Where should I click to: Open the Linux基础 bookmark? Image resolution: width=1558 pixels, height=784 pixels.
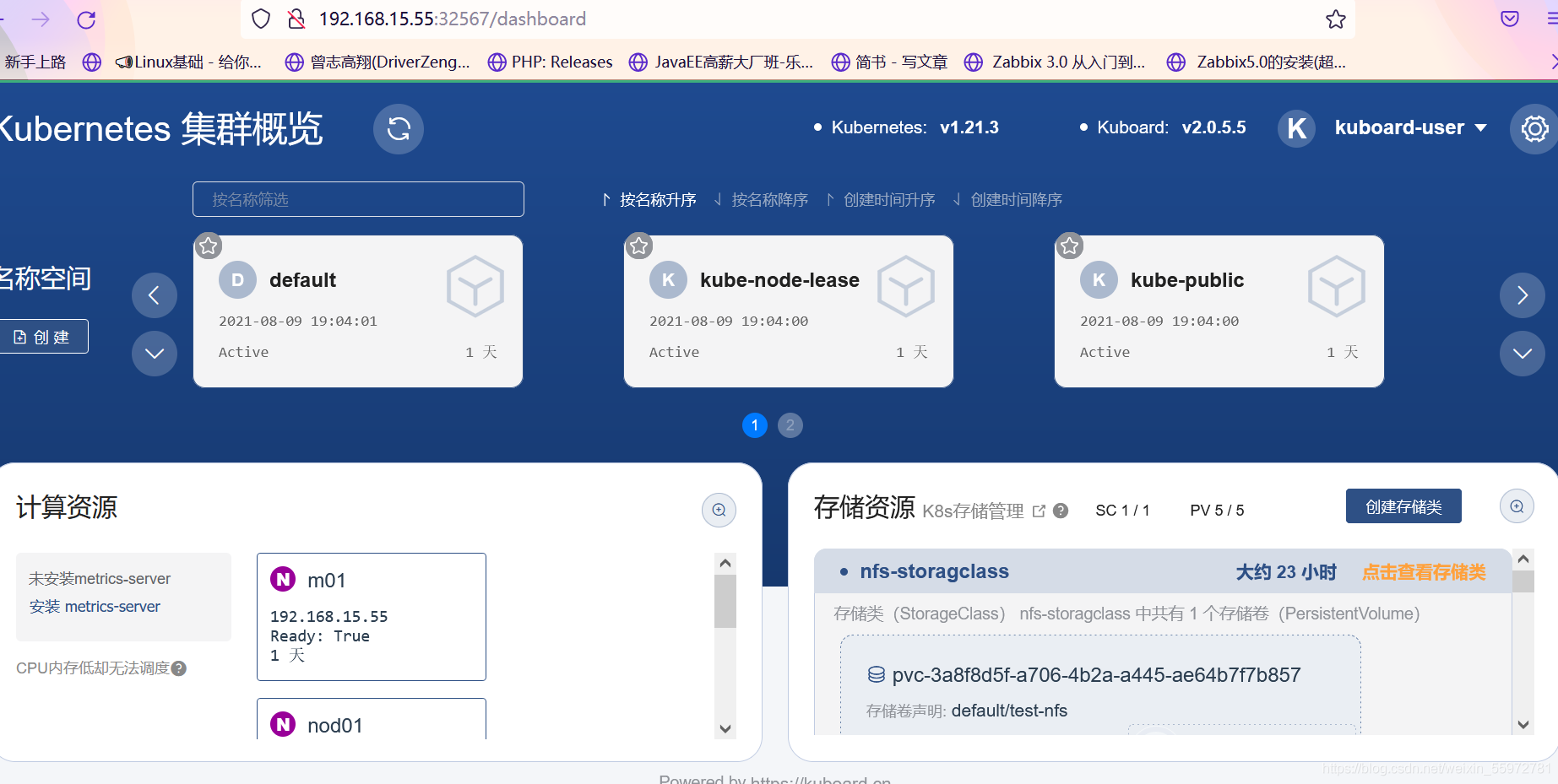188,62
